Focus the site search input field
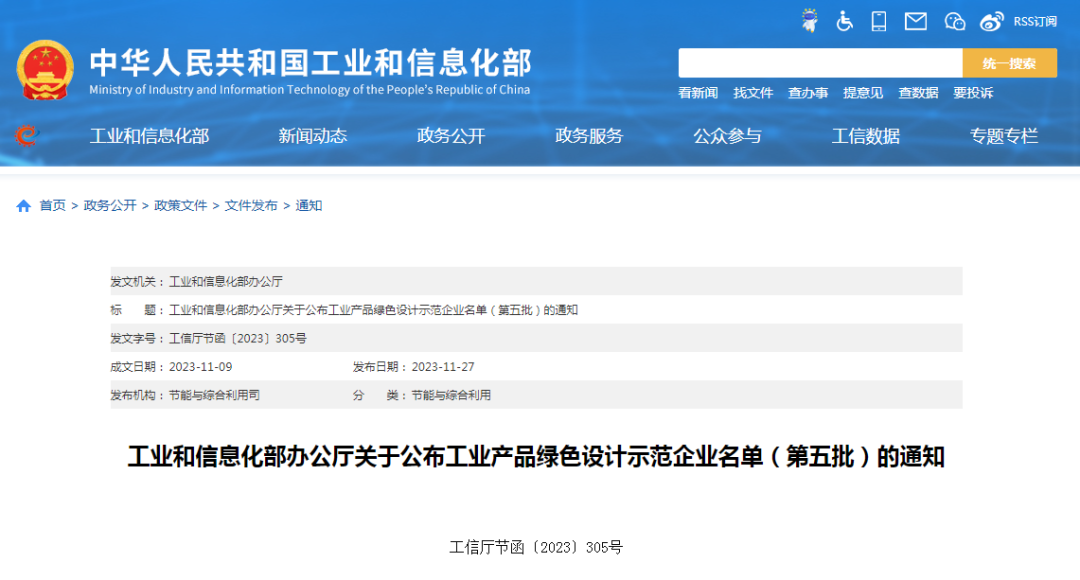The width and height of the screenshot is (1080, 580). (820, 63)
